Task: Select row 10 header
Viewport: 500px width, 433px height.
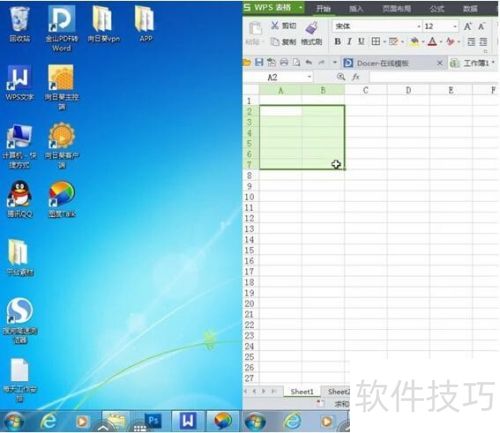Action: [x=250, y=197]
